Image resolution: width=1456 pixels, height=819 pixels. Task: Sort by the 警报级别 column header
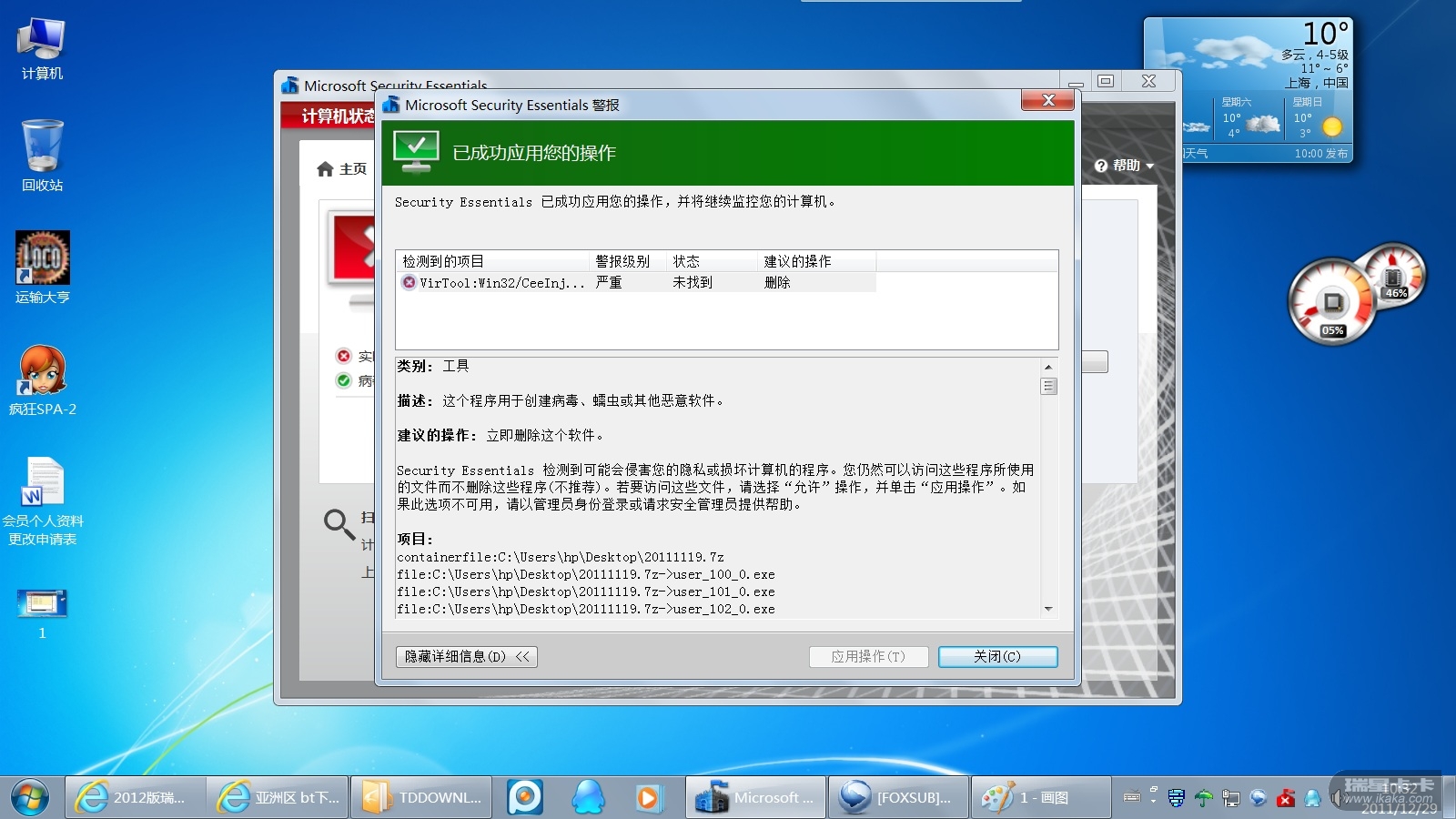628,261
